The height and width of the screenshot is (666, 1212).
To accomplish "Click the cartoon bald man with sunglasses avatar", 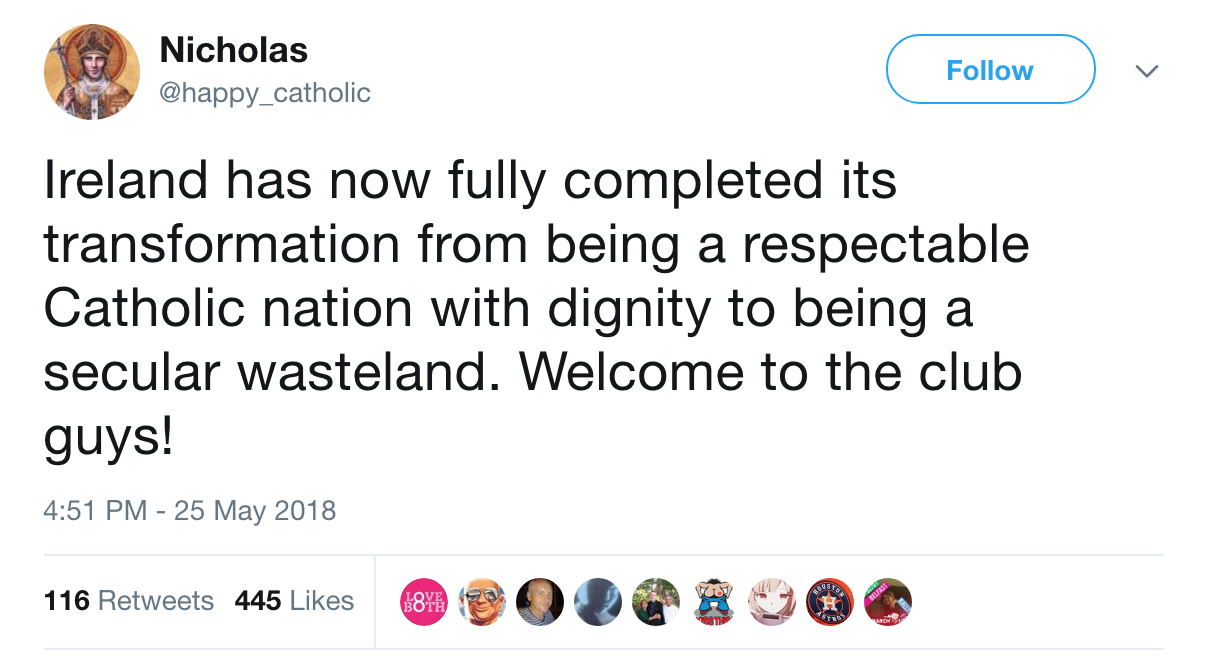I will [x=481, y=601].
